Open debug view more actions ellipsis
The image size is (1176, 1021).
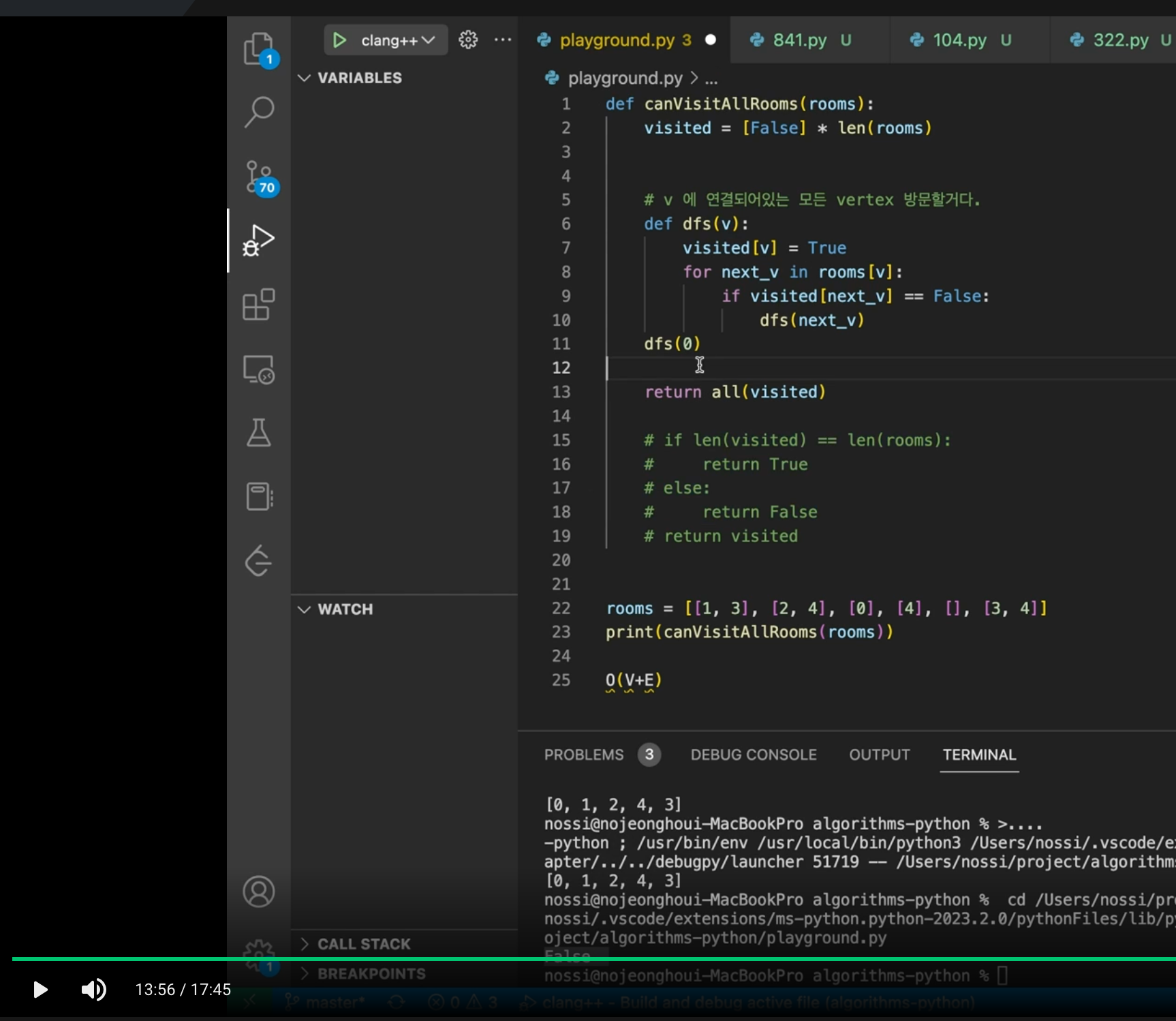click(x=503, y=40)
